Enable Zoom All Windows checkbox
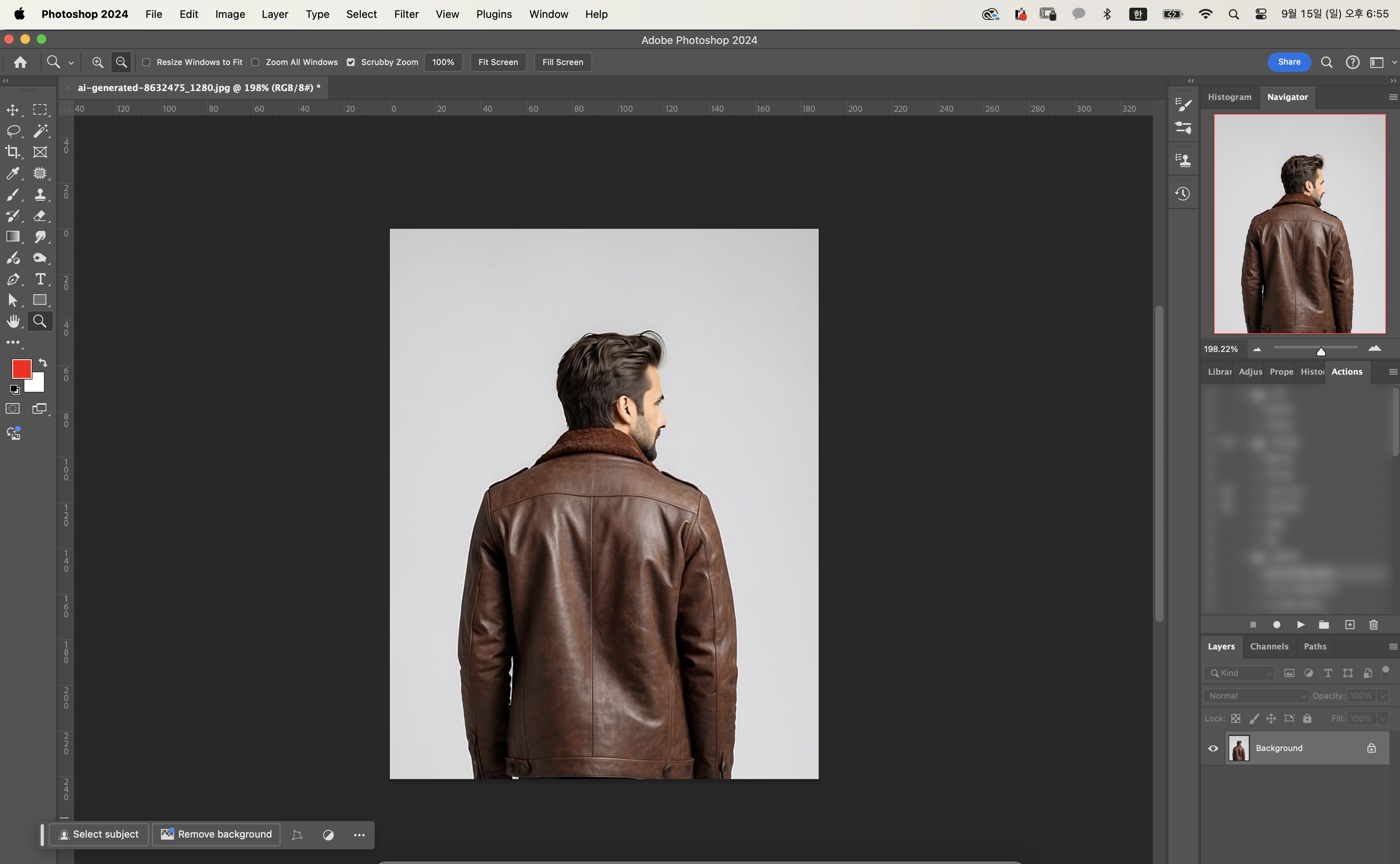1400x864 pixels. [x=255, y=62]
